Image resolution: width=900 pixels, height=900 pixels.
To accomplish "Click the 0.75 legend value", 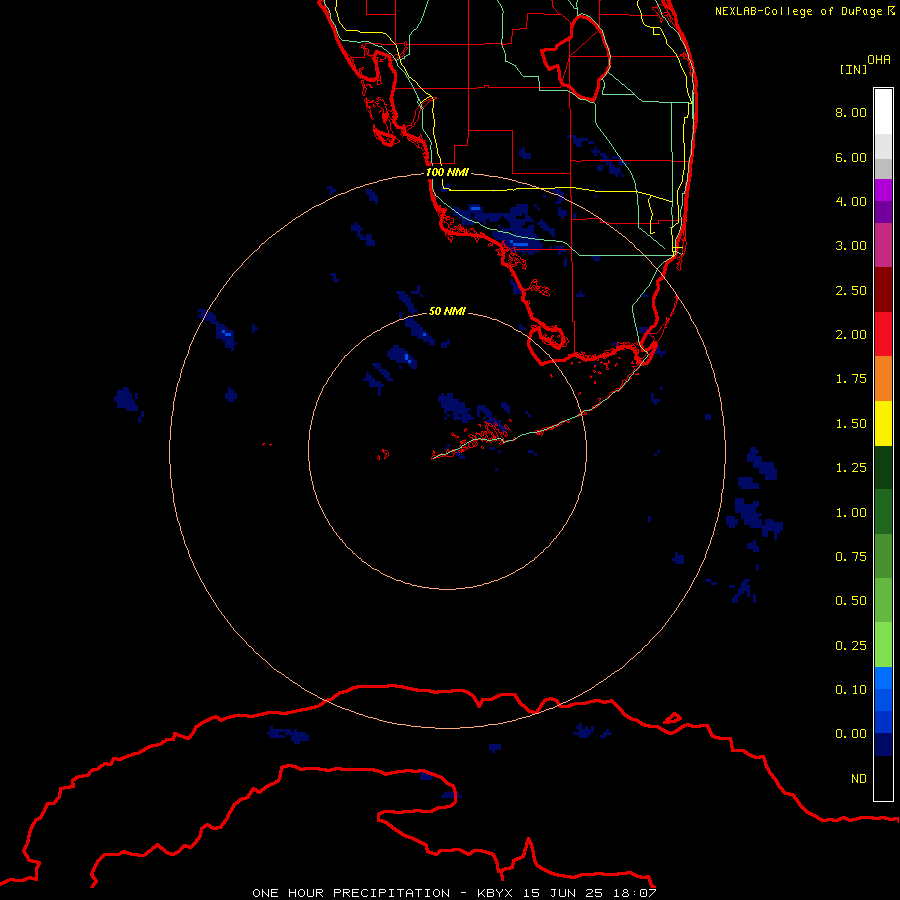I will click(851, 557).
